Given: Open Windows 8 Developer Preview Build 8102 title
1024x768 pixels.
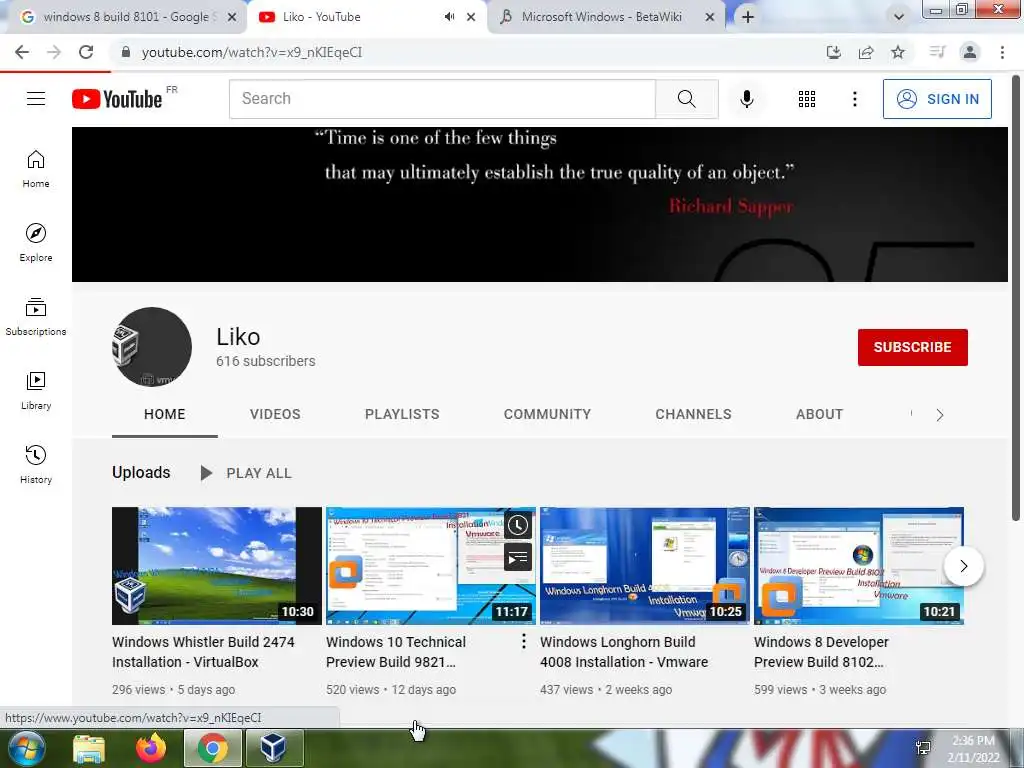Looking at the screenshot, I should click(821, 652).
